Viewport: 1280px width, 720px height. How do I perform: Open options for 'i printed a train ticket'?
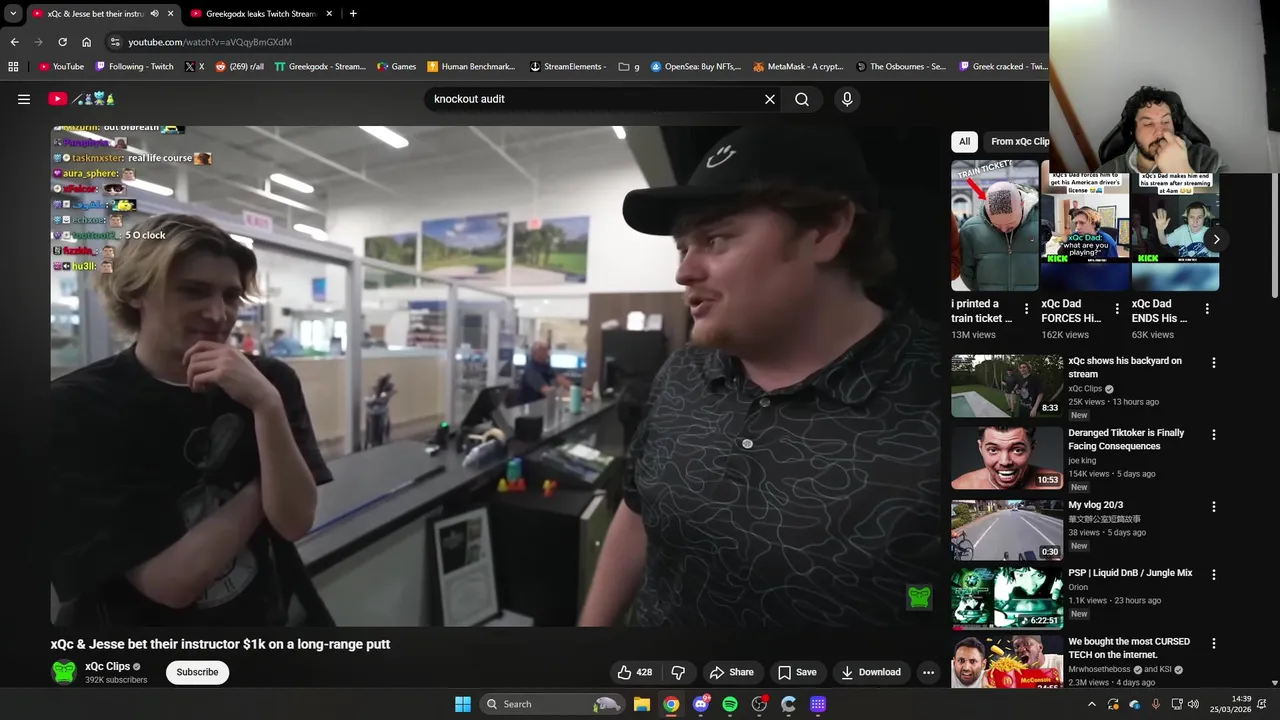coord(1026,309)
